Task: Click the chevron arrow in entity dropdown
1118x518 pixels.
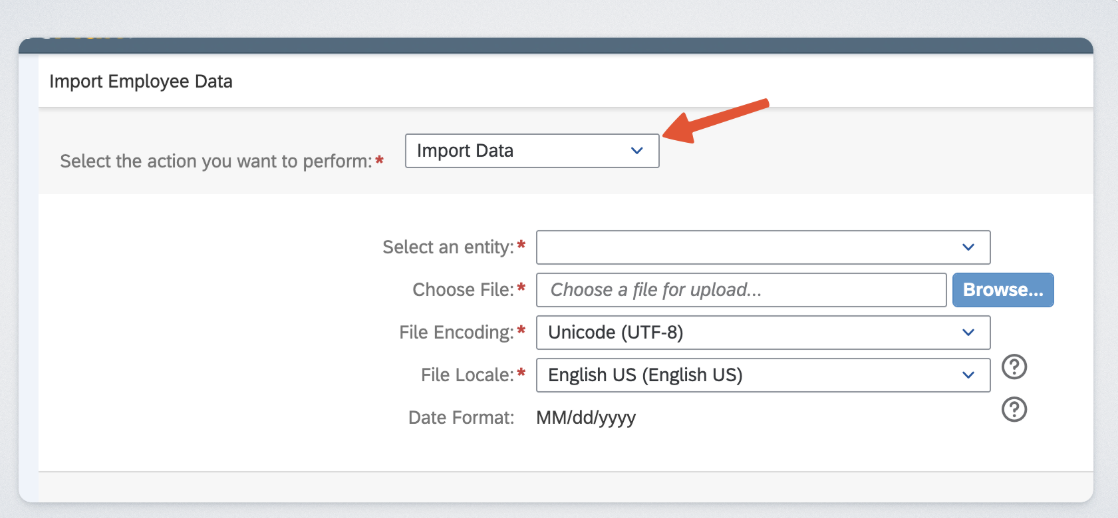Action: point(967,247)
